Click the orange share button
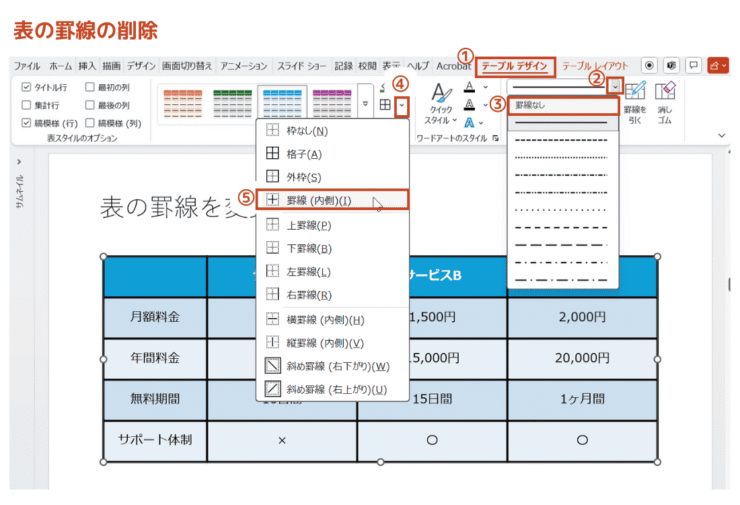Image resolution: width=740 pixels, height=505 pixels. [x=718, y=66]
